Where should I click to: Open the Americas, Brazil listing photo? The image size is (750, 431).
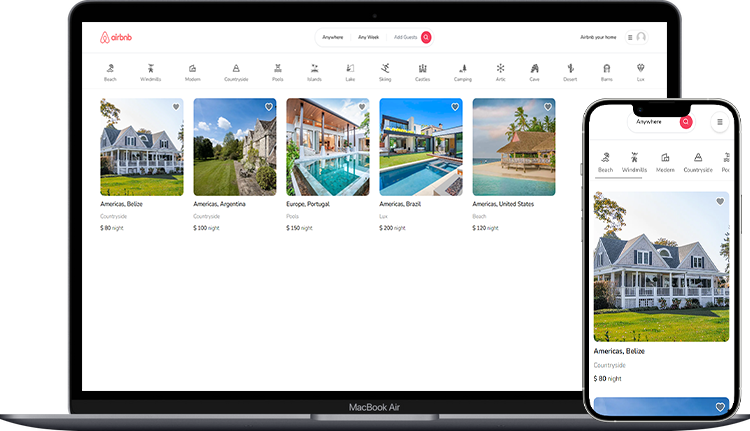(x=421, y=147)
